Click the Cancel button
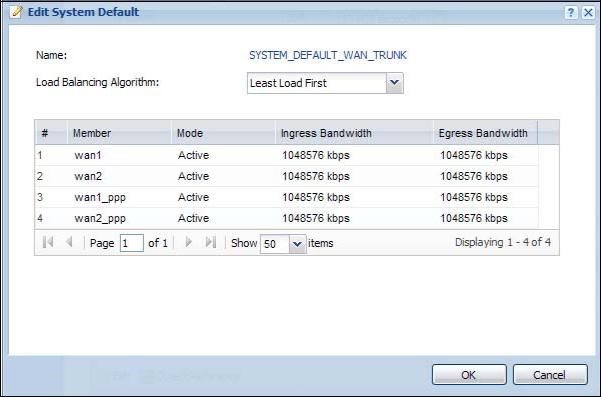 (x=550, y=374)
